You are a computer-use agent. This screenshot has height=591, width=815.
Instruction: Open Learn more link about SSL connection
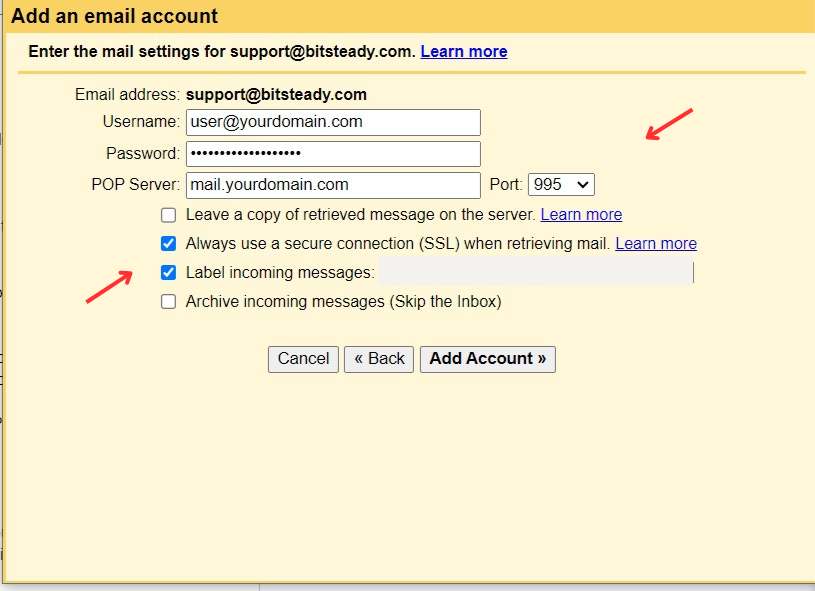click(656, 243)
